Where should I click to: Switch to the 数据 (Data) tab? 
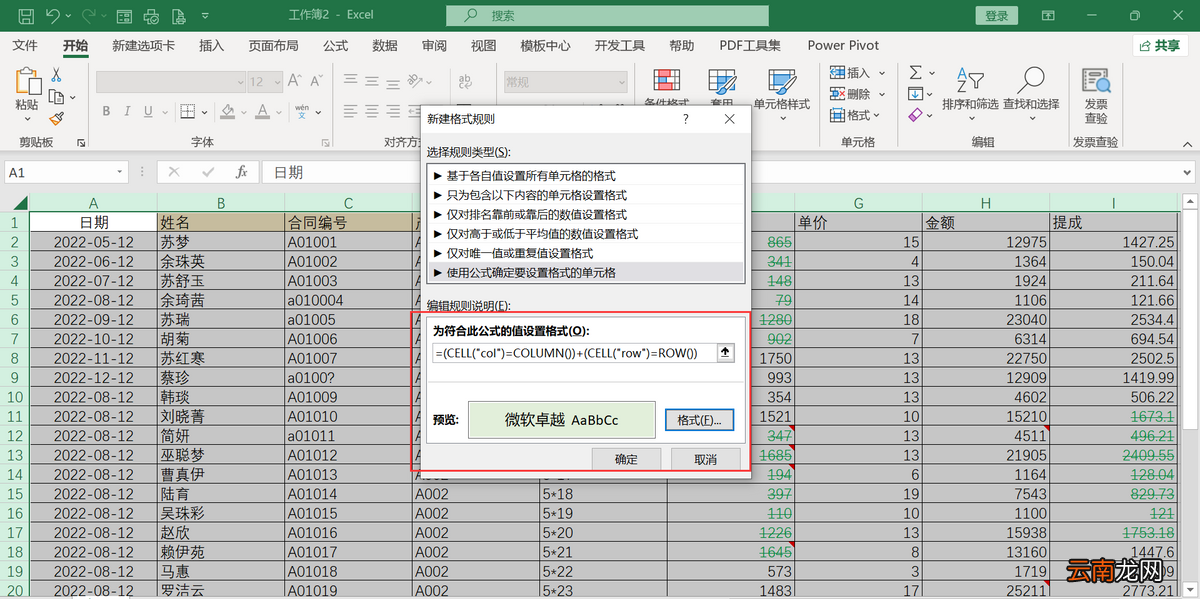[384, 45]
